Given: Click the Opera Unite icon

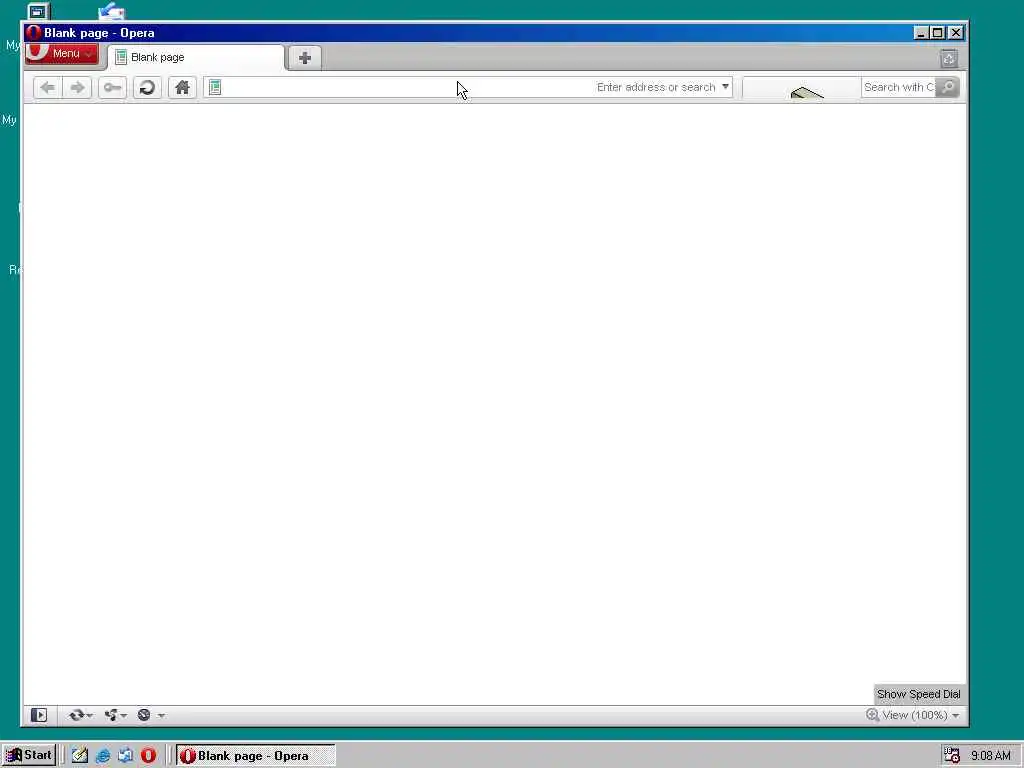Looking at the screenshot, I should tap(111, 715).
